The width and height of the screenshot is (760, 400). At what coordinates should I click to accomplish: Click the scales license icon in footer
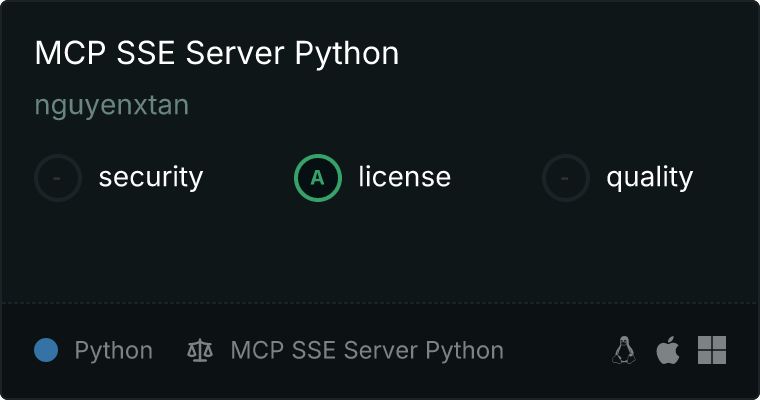coord(200,351)
